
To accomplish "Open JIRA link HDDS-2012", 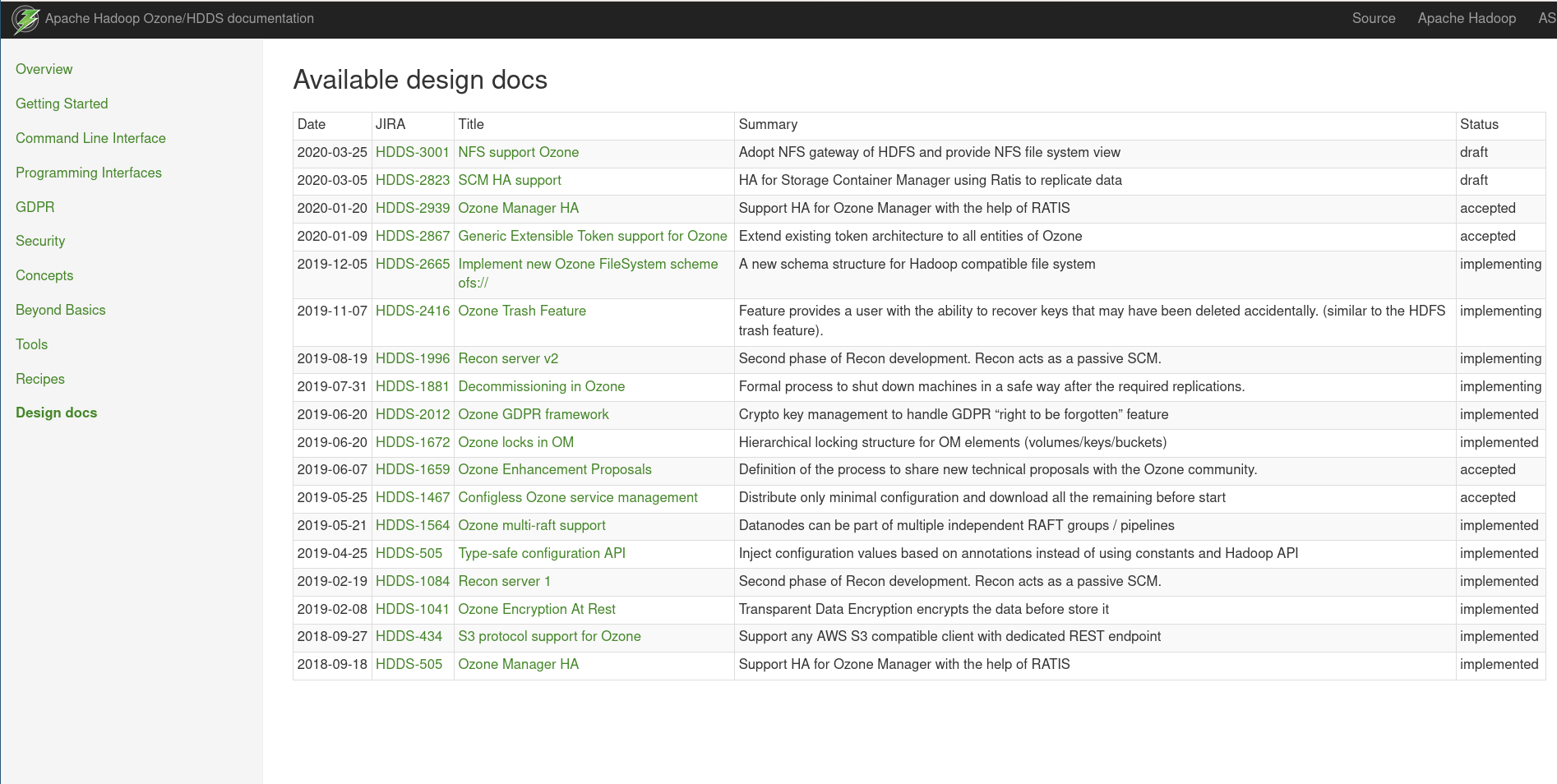I will (x=413, y=414).
